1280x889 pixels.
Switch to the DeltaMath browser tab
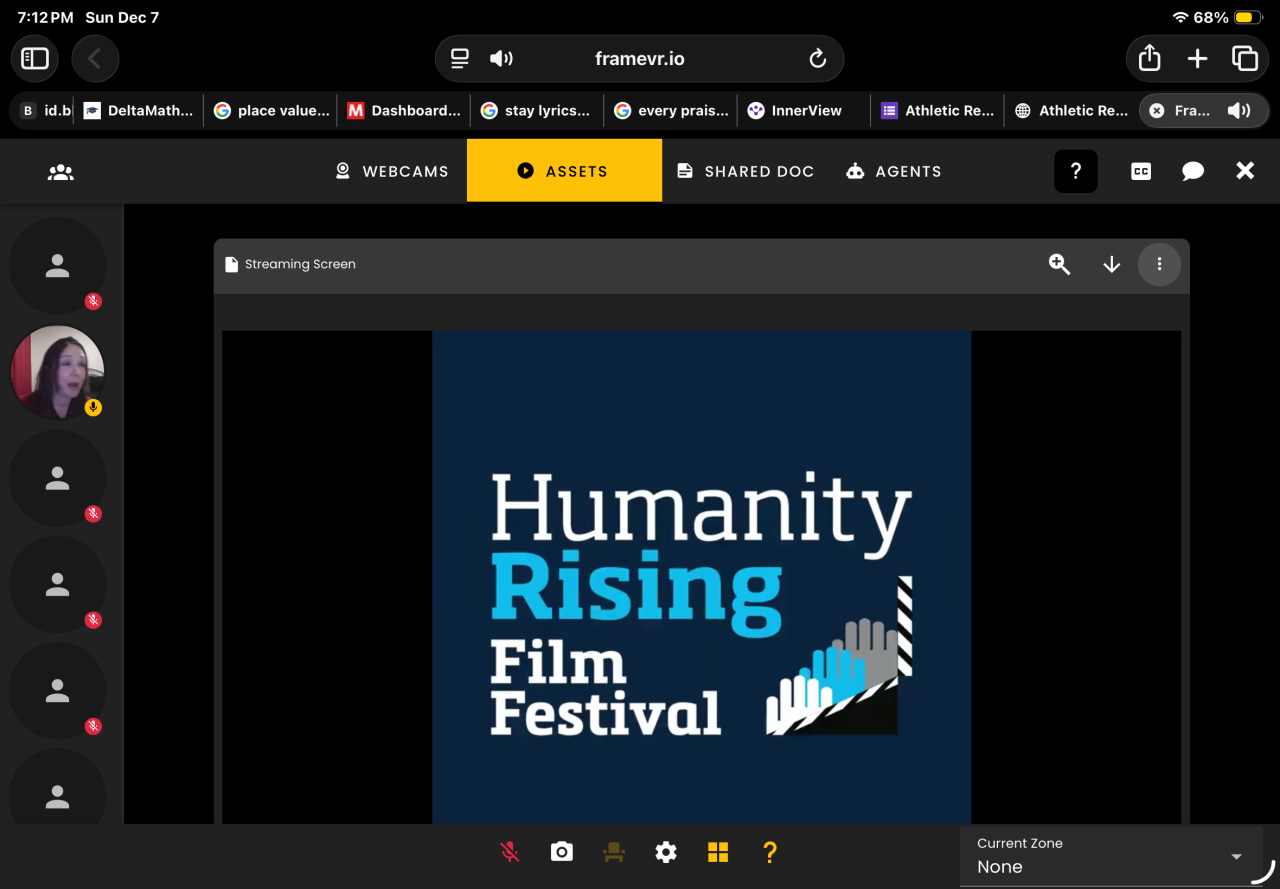tap(139, 111)
